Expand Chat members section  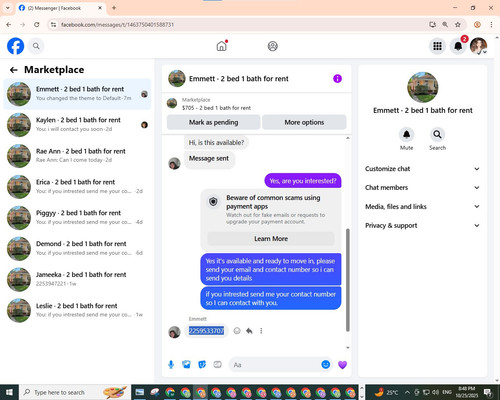point(422,187)
